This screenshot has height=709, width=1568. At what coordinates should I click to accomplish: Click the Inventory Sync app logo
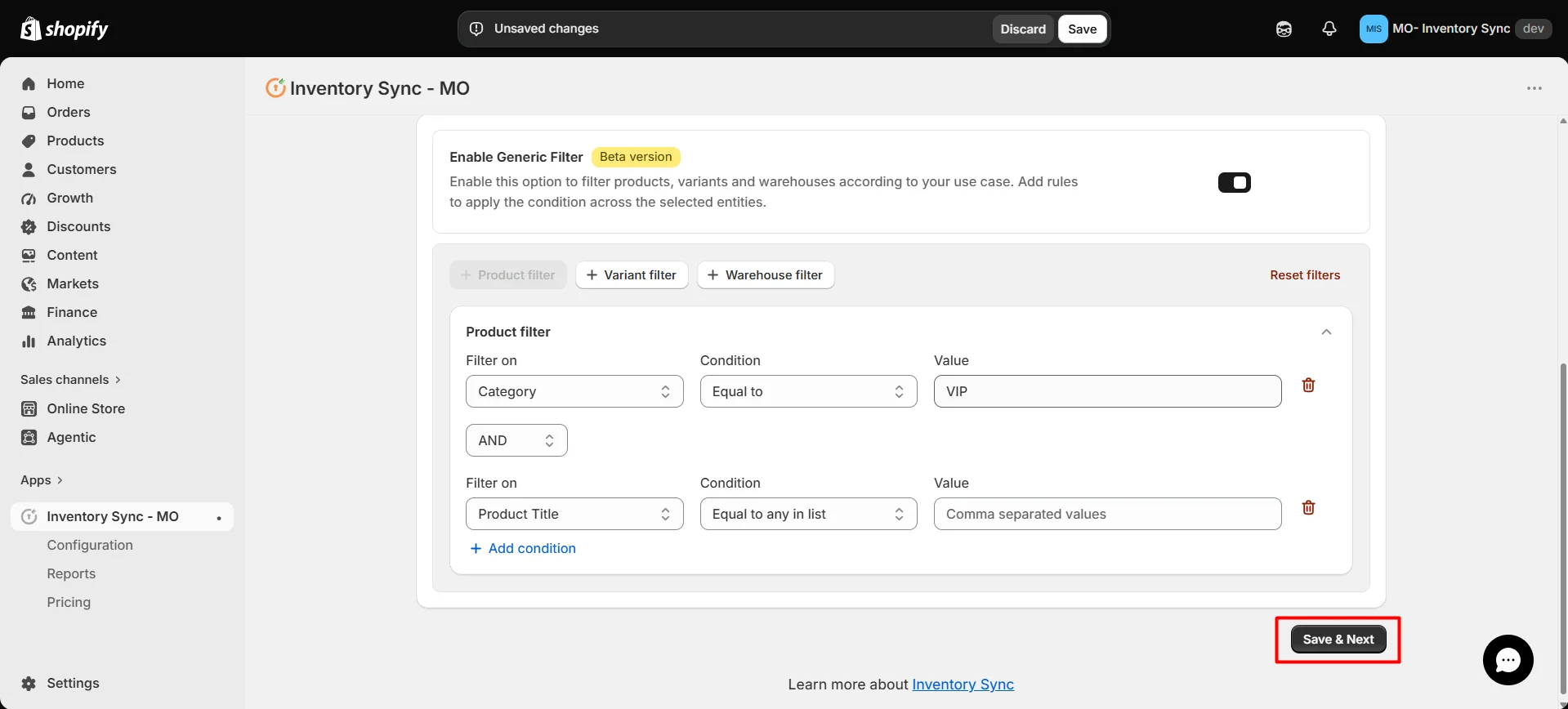(x=275, y=87)
